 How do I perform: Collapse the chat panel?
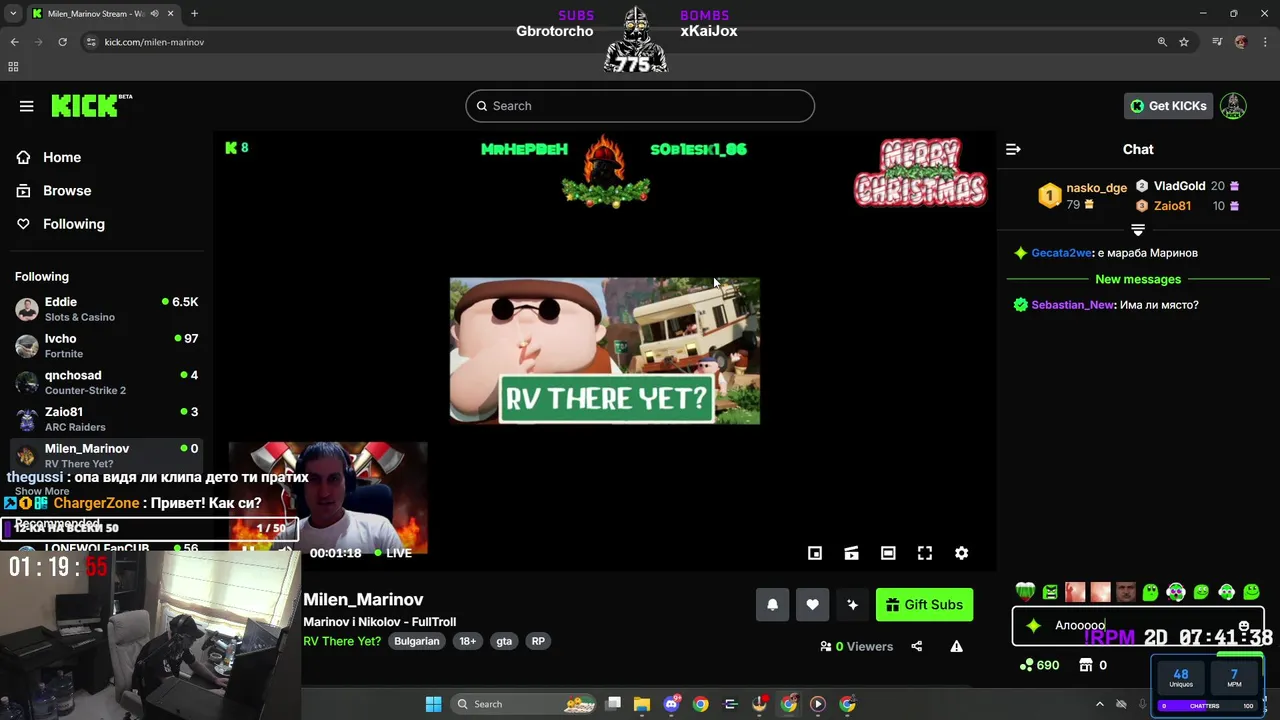(1013, 149)
